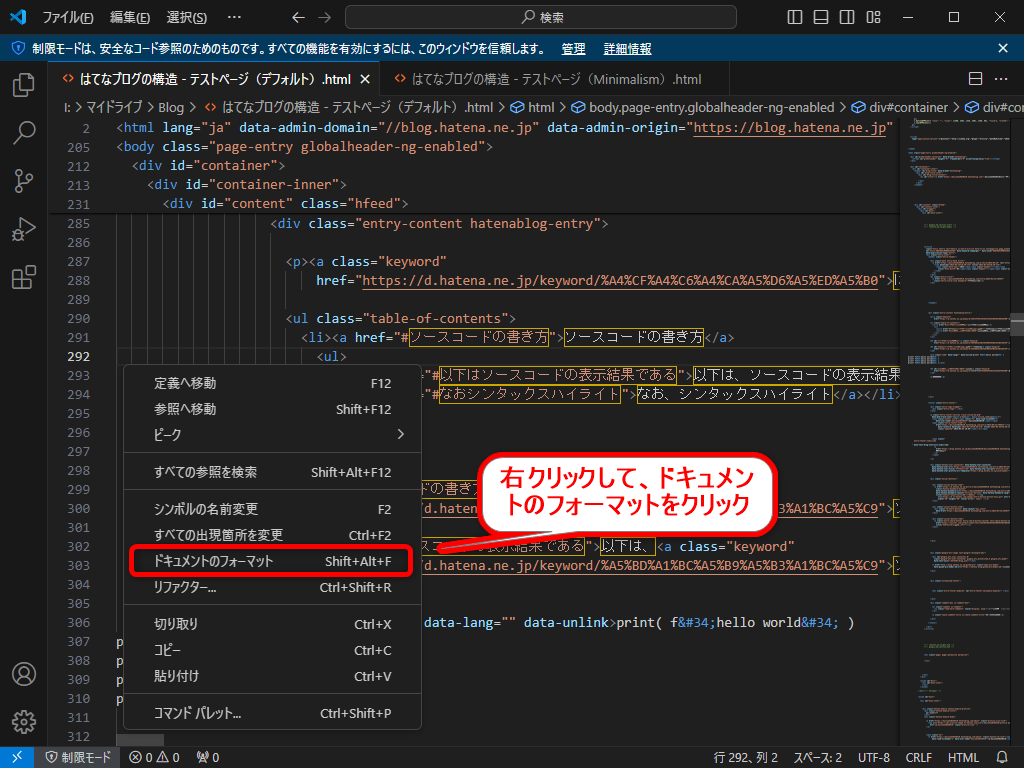Click the UTF-8 encoding indicator
The image size is (1024, 768).
click(873, 758)
